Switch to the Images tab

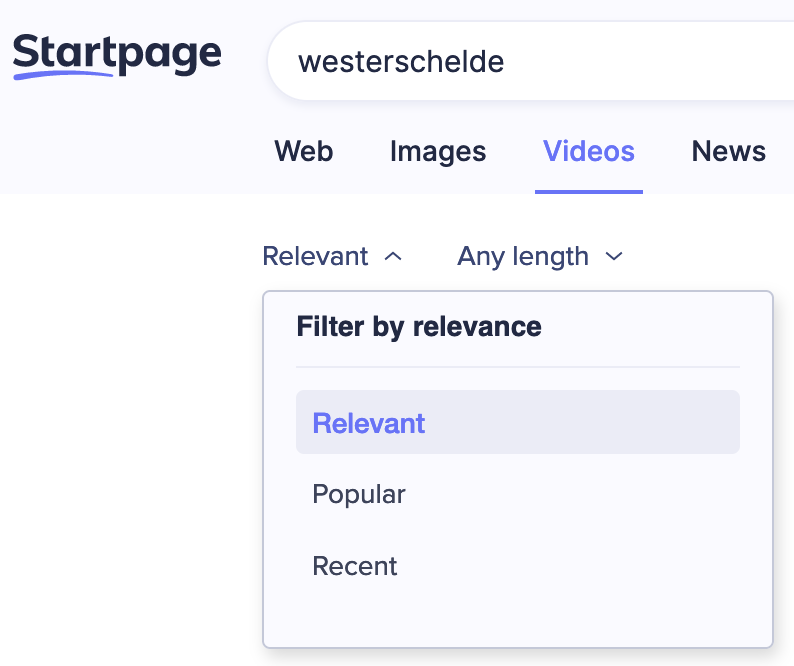tap(438, 151)
